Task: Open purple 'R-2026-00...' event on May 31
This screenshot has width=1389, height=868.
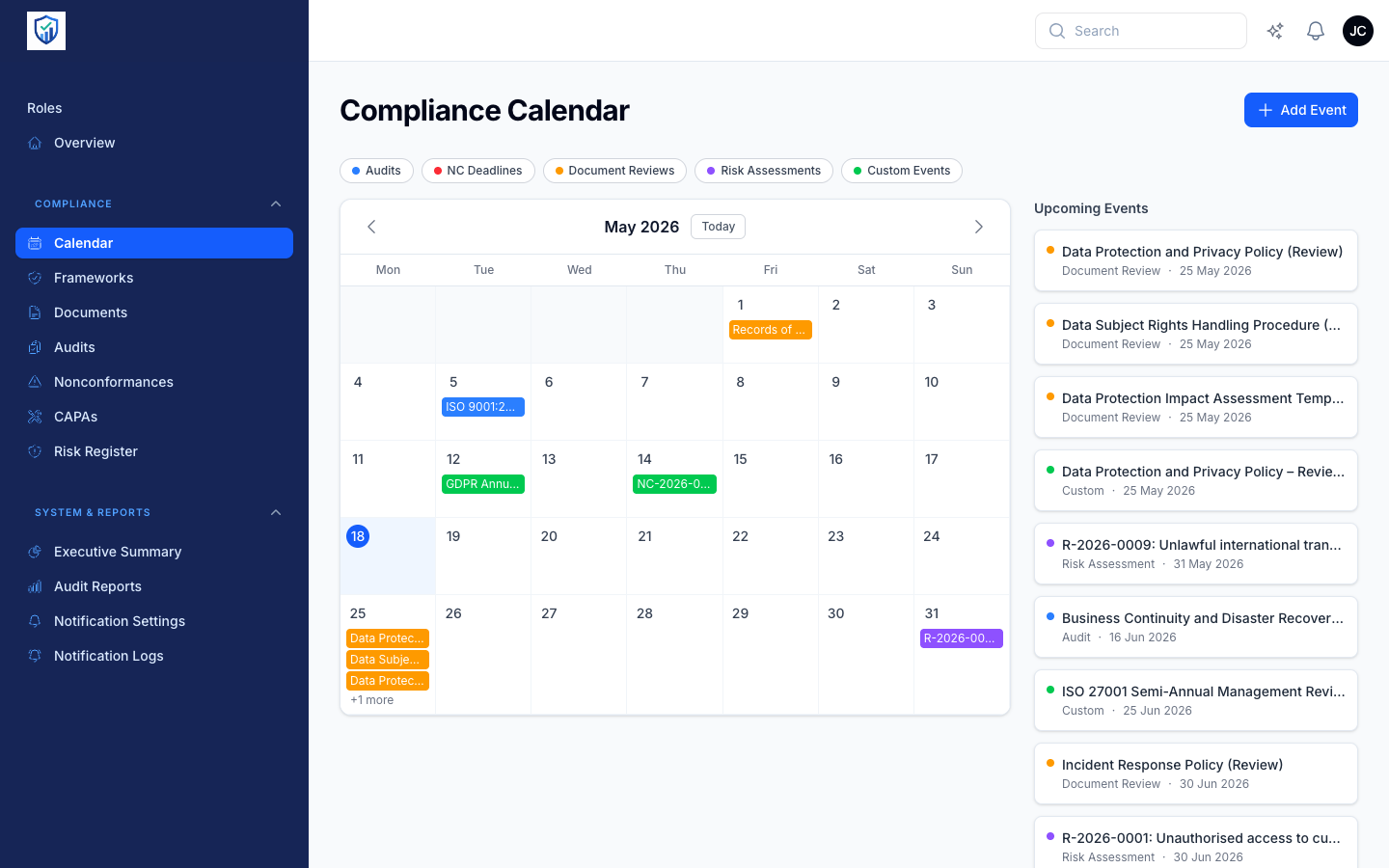Action: click(962, 638)
